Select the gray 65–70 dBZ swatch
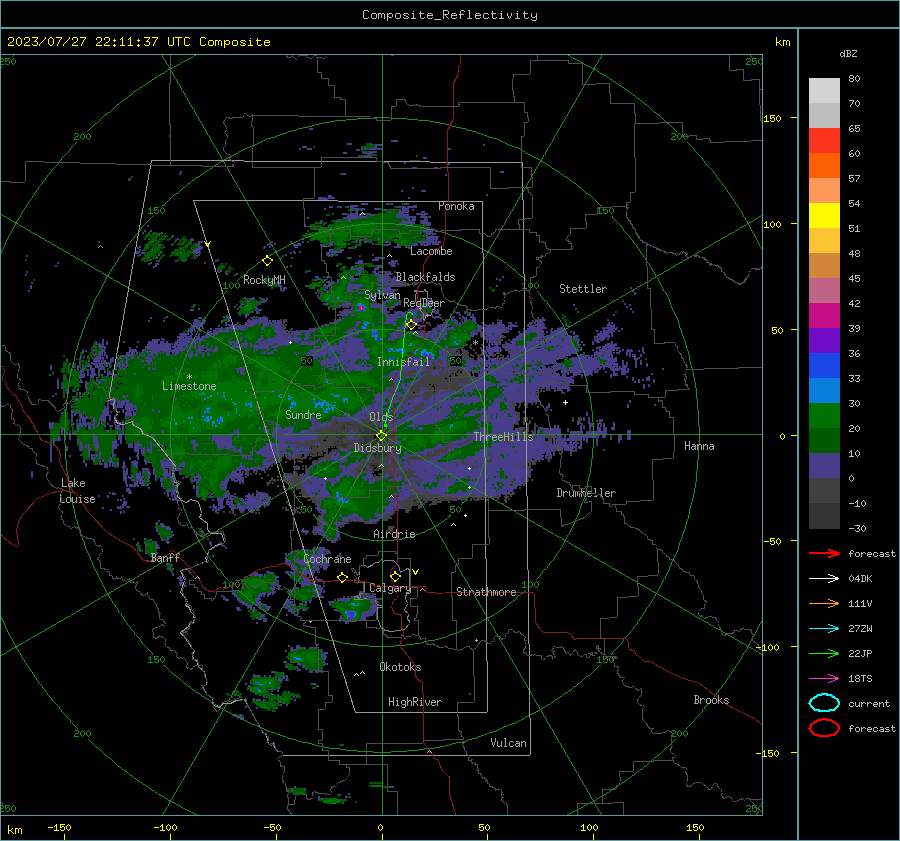The width and height of the screenshot is (900, 841). tap(824, 115)
